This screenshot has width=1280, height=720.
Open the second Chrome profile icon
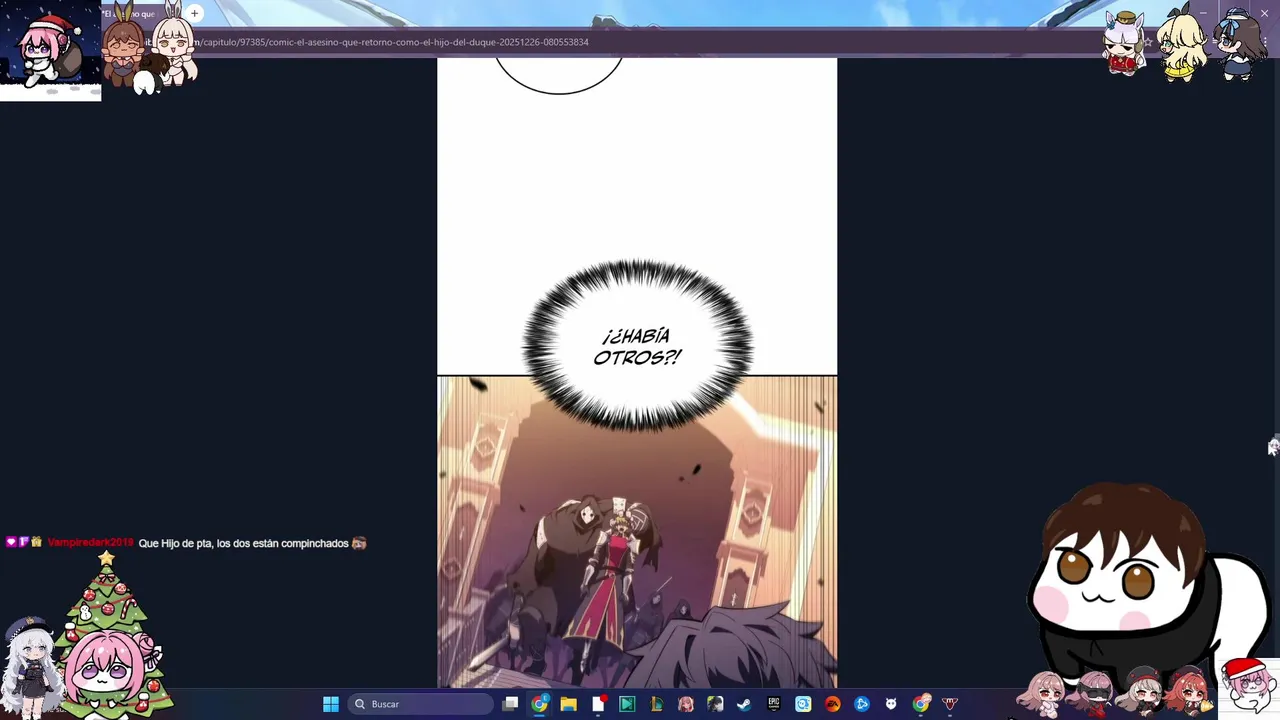click(921, 704)
